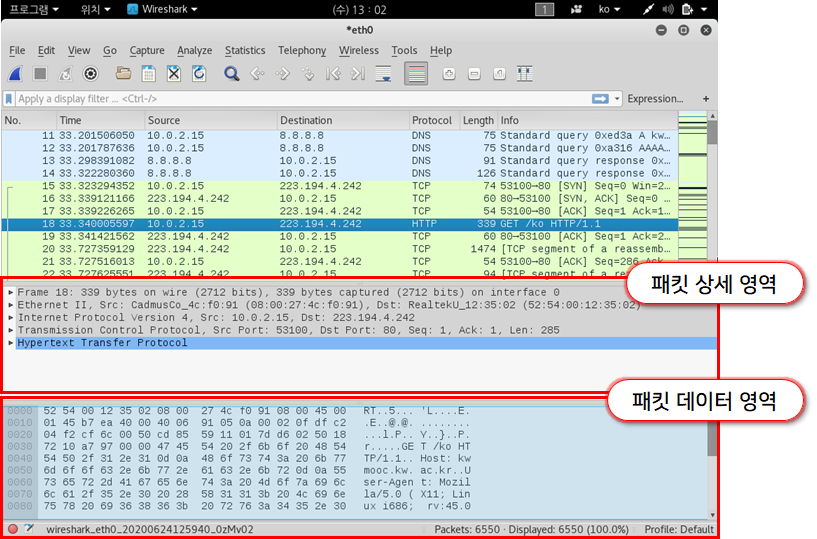The image size is (817, 539).
Task: Click the top bar volume icon
Action: click(x=667, y=9)
